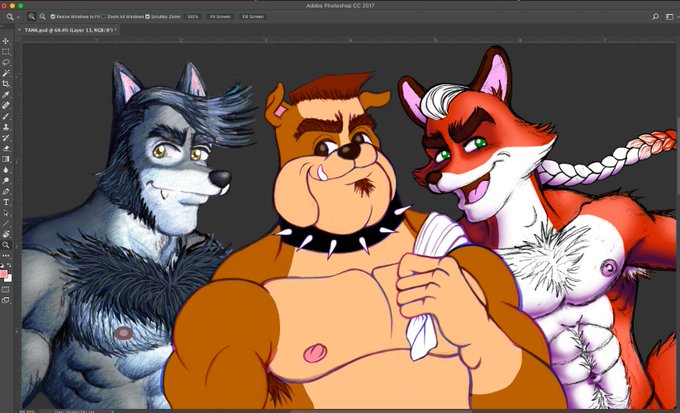Choose Zoom In mode in options bar

32,16
